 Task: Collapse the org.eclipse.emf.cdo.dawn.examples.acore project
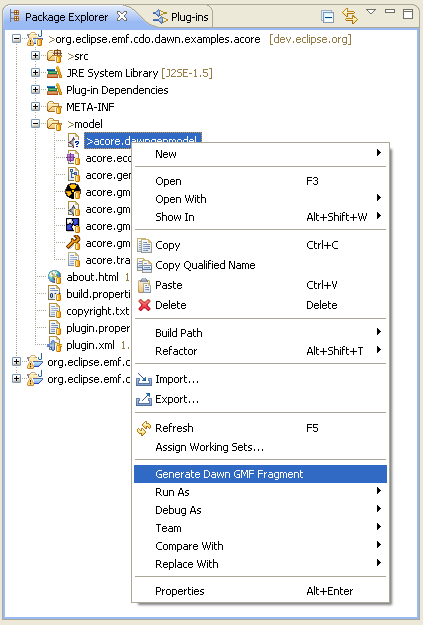tap(16, 39)
